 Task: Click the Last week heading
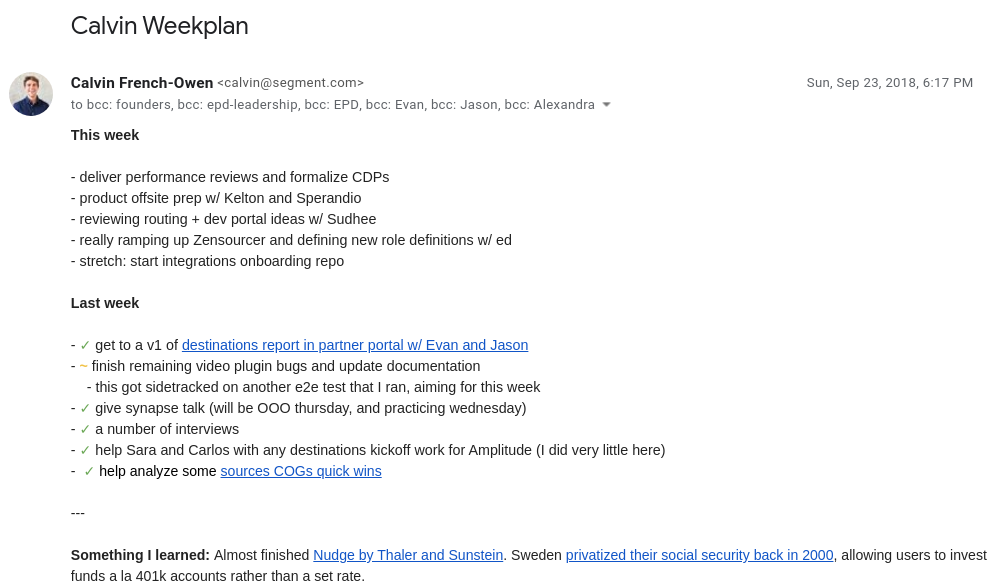[x=104, y=303]
